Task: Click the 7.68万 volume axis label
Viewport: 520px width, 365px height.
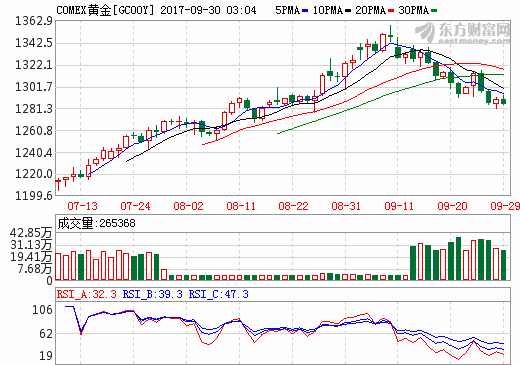Action: 35,269
